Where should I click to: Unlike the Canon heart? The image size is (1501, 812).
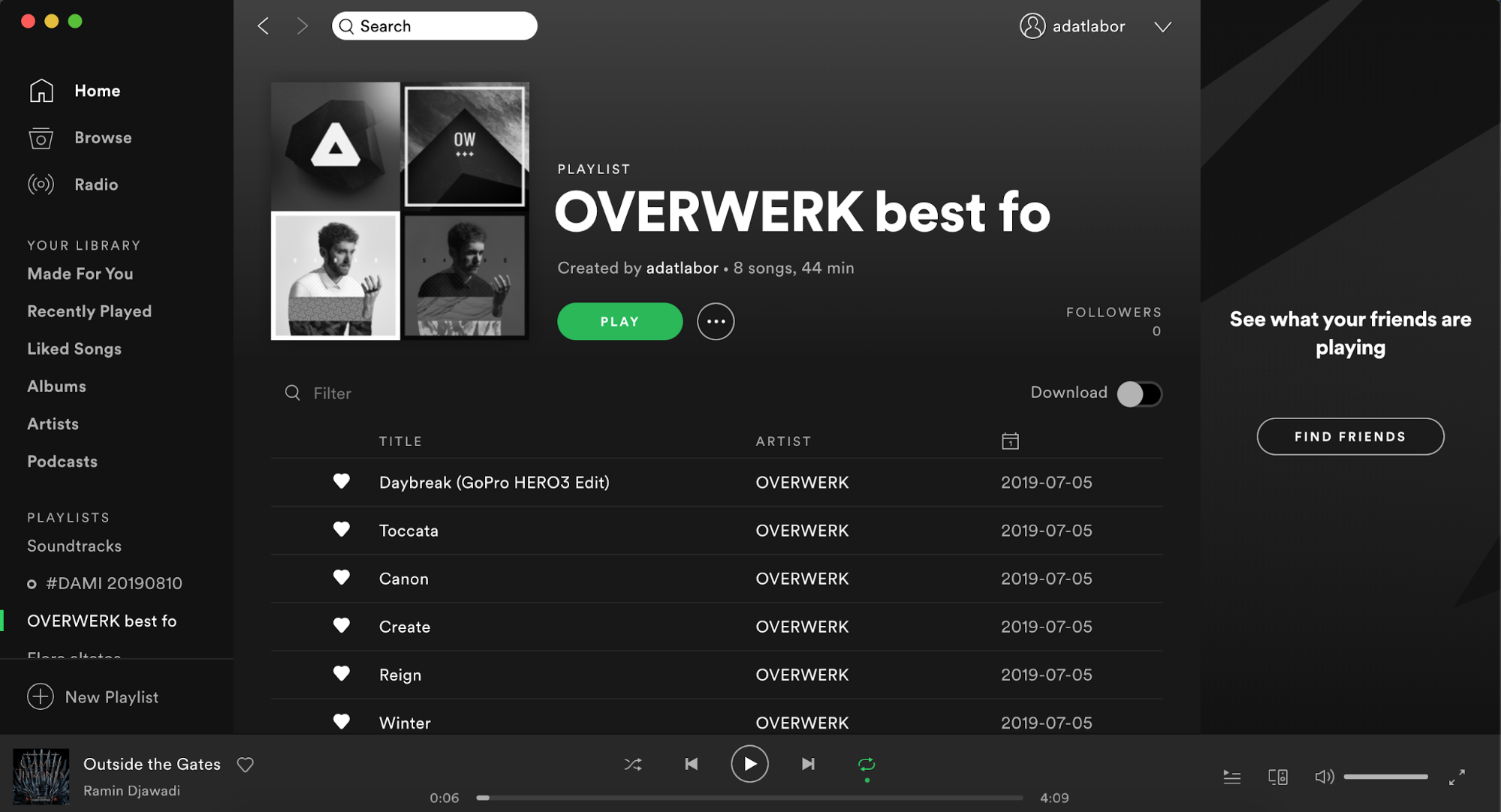point(342,578)
